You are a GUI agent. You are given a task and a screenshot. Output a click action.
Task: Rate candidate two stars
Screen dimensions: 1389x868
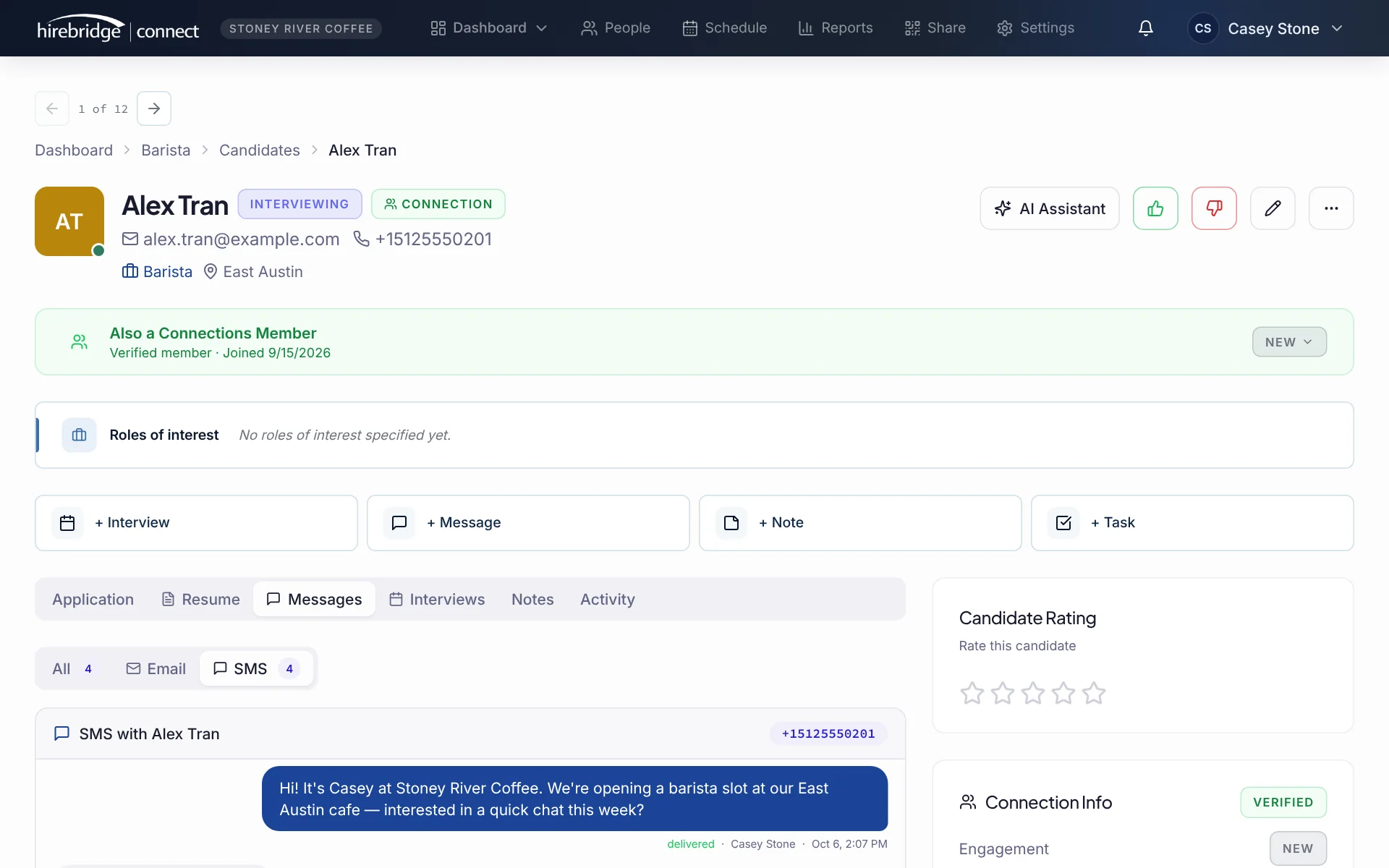(x=1002, y=693)
